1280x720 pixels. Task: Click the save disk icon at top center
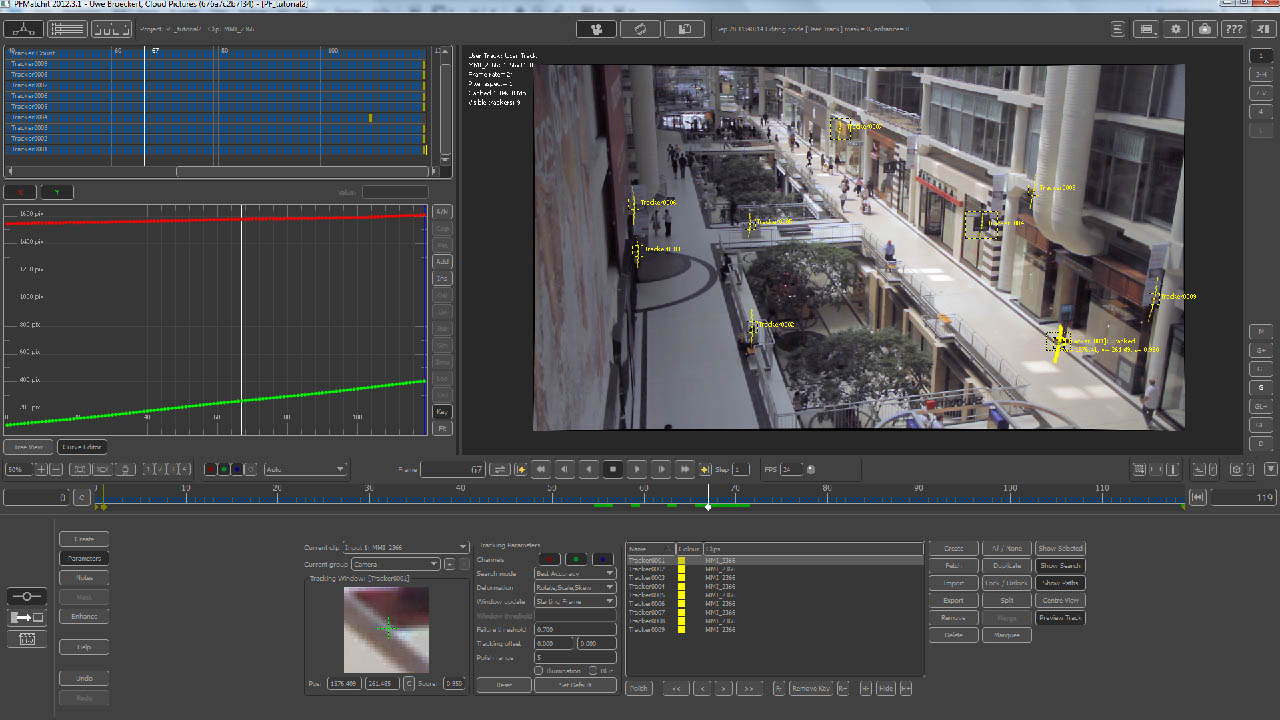[685, 29]
